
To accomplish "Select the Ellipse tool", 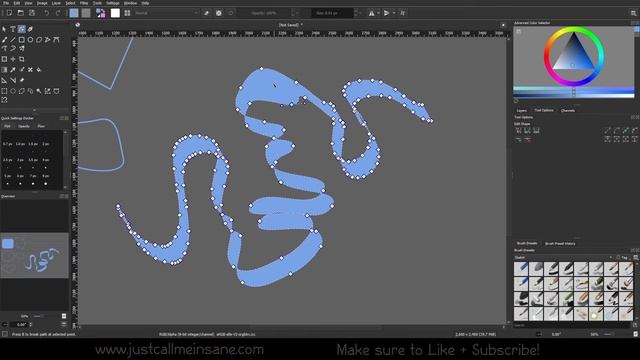I will 30,40.
